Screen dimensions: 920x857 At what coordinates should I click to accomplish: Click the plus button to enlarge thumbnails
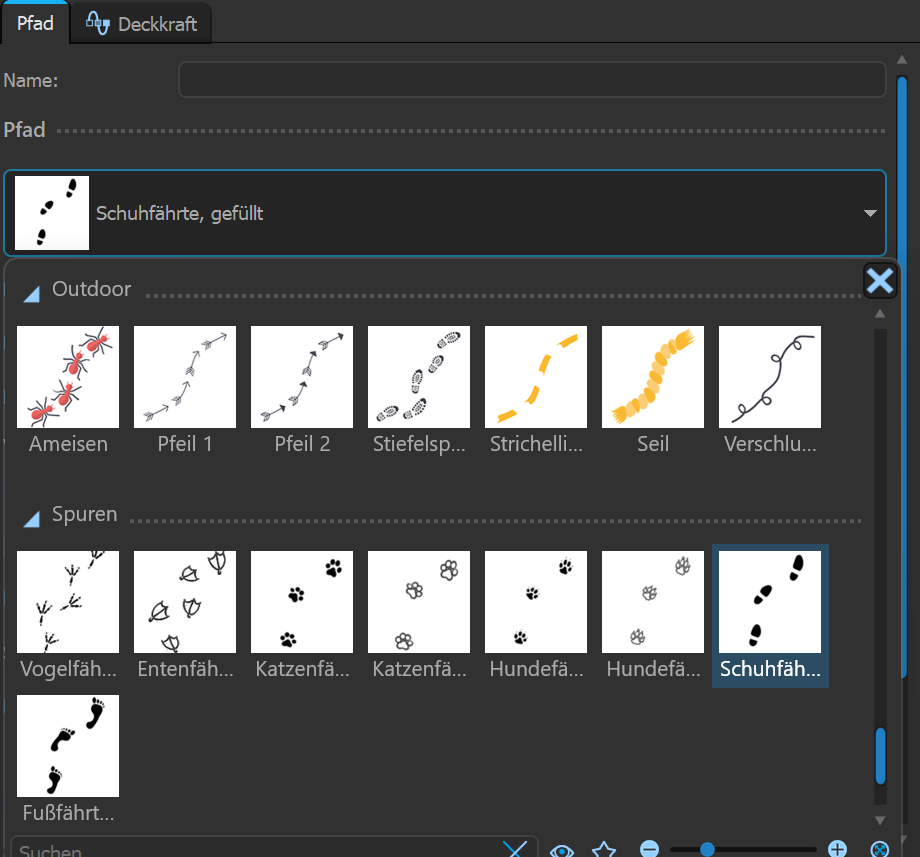point(837,850)
